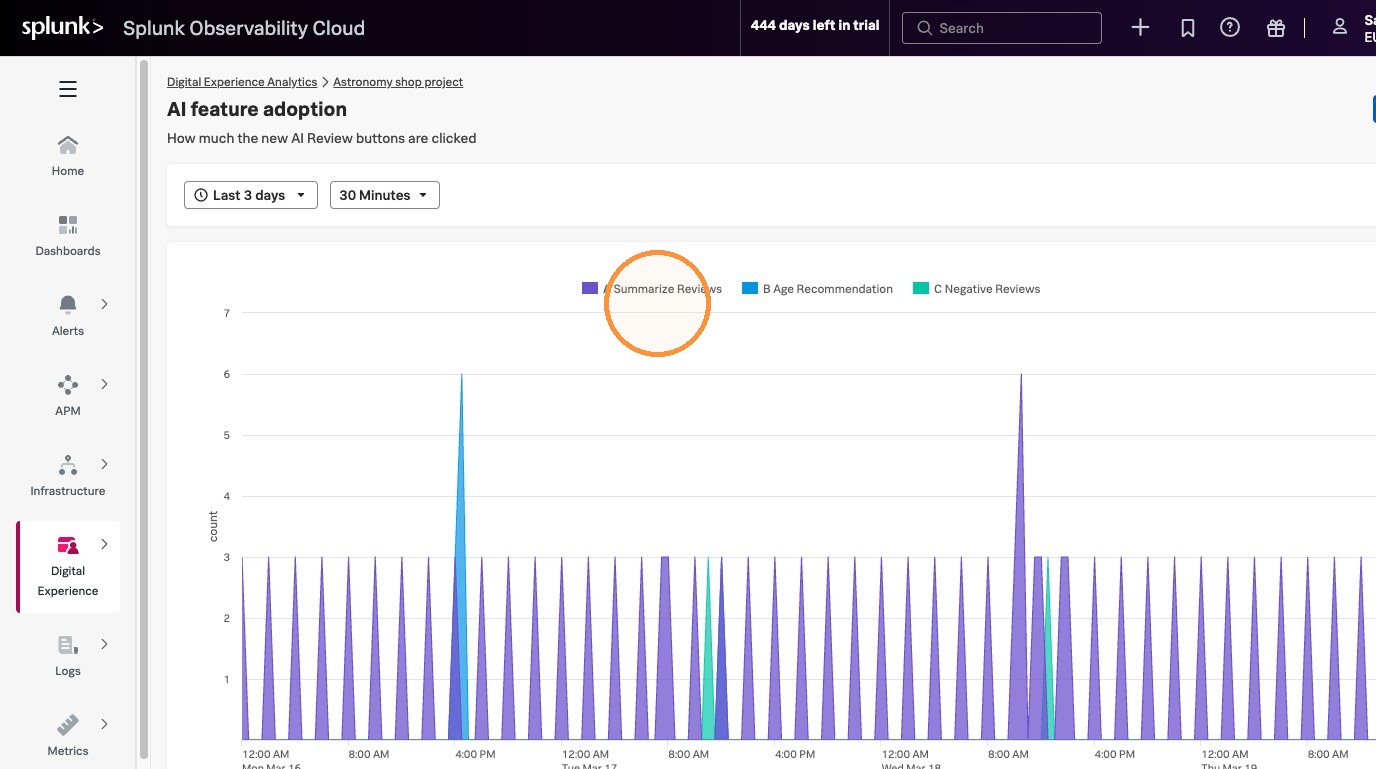This screenshot has height=769, width=1376.
Task: Click the AI feature adoption heading
Action: (x=257, y=110)
